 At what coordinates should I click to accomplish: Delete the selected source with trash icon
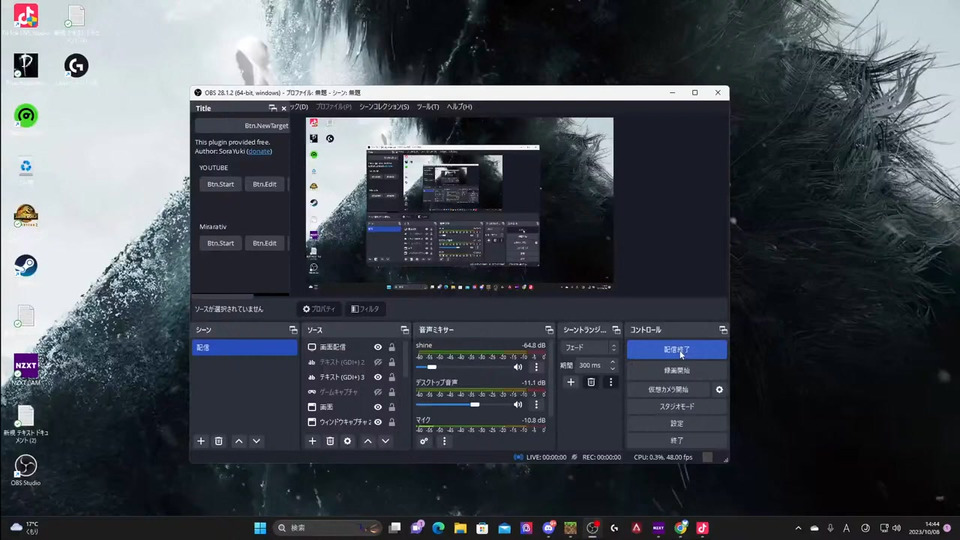330,441
